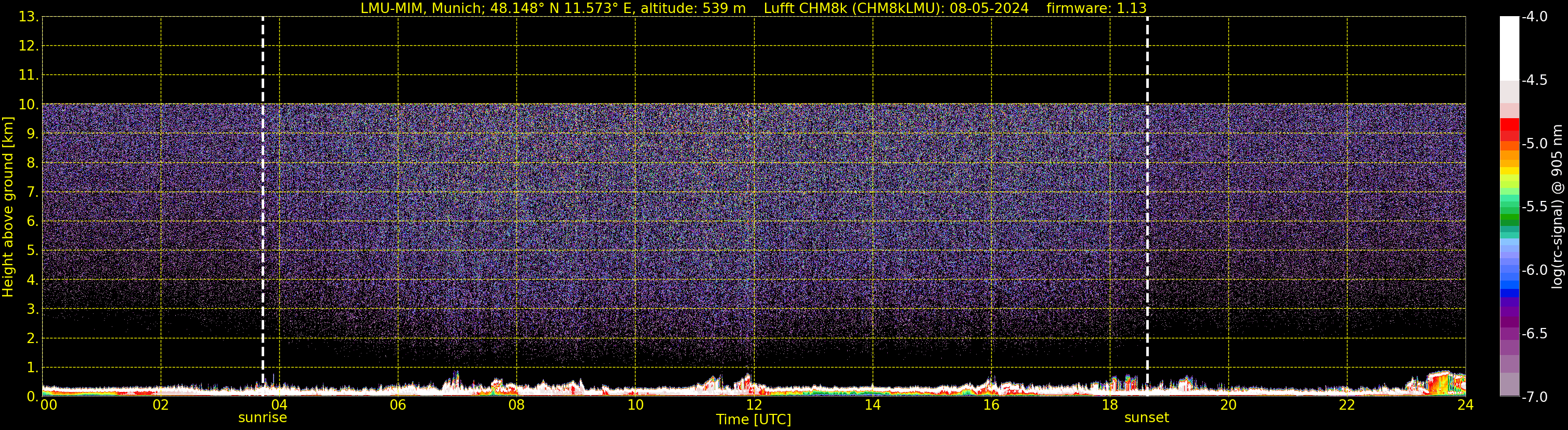The height and width of the screenshot is (430, 1568).
Task: Click the '-5.5' colorbar tick label
Action: click(x=1534, y=207)
